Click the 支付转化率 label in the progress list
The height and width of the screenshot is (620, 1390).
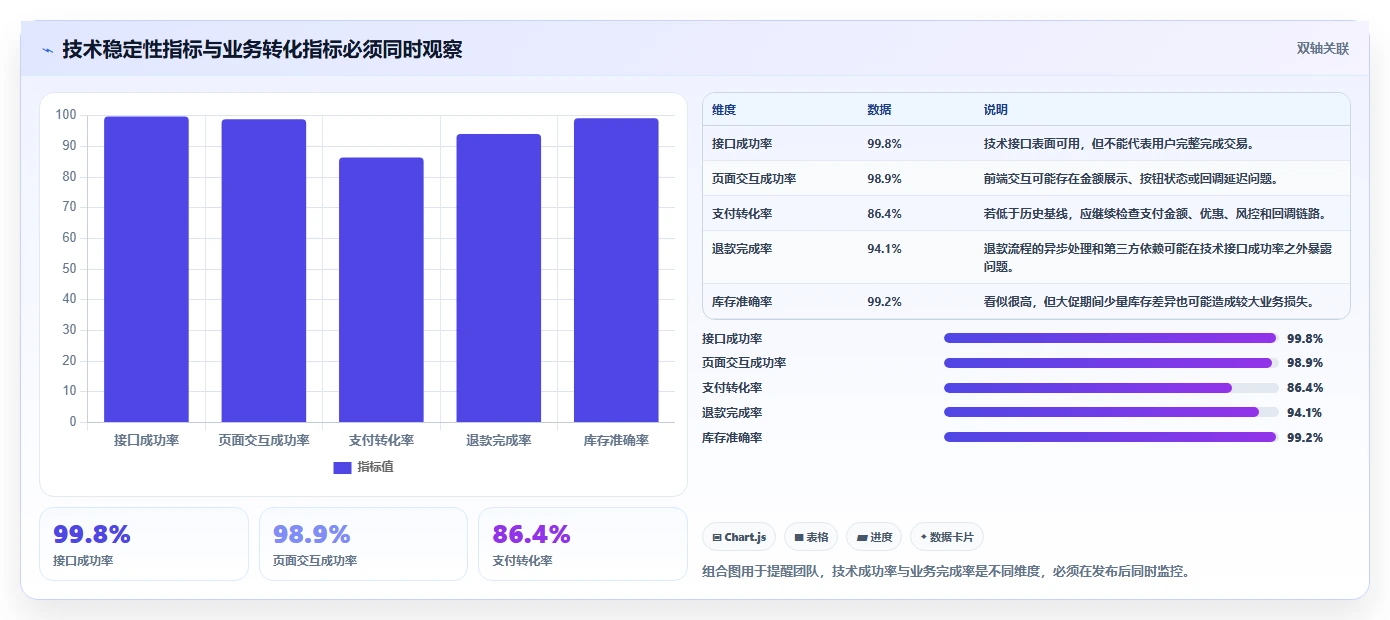click(732, 388)
